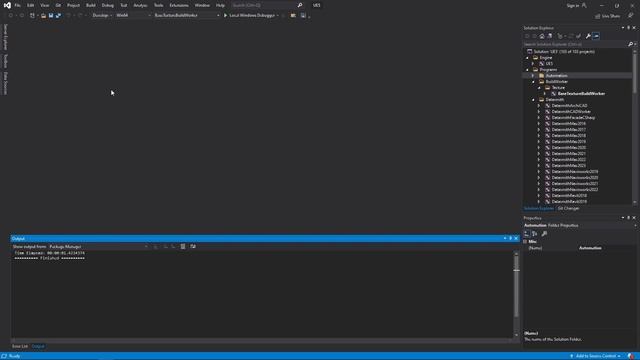Click the Open File folder icon in the toolbar
The width and height of the screenshot is (640, 360).
coord(43,16)
